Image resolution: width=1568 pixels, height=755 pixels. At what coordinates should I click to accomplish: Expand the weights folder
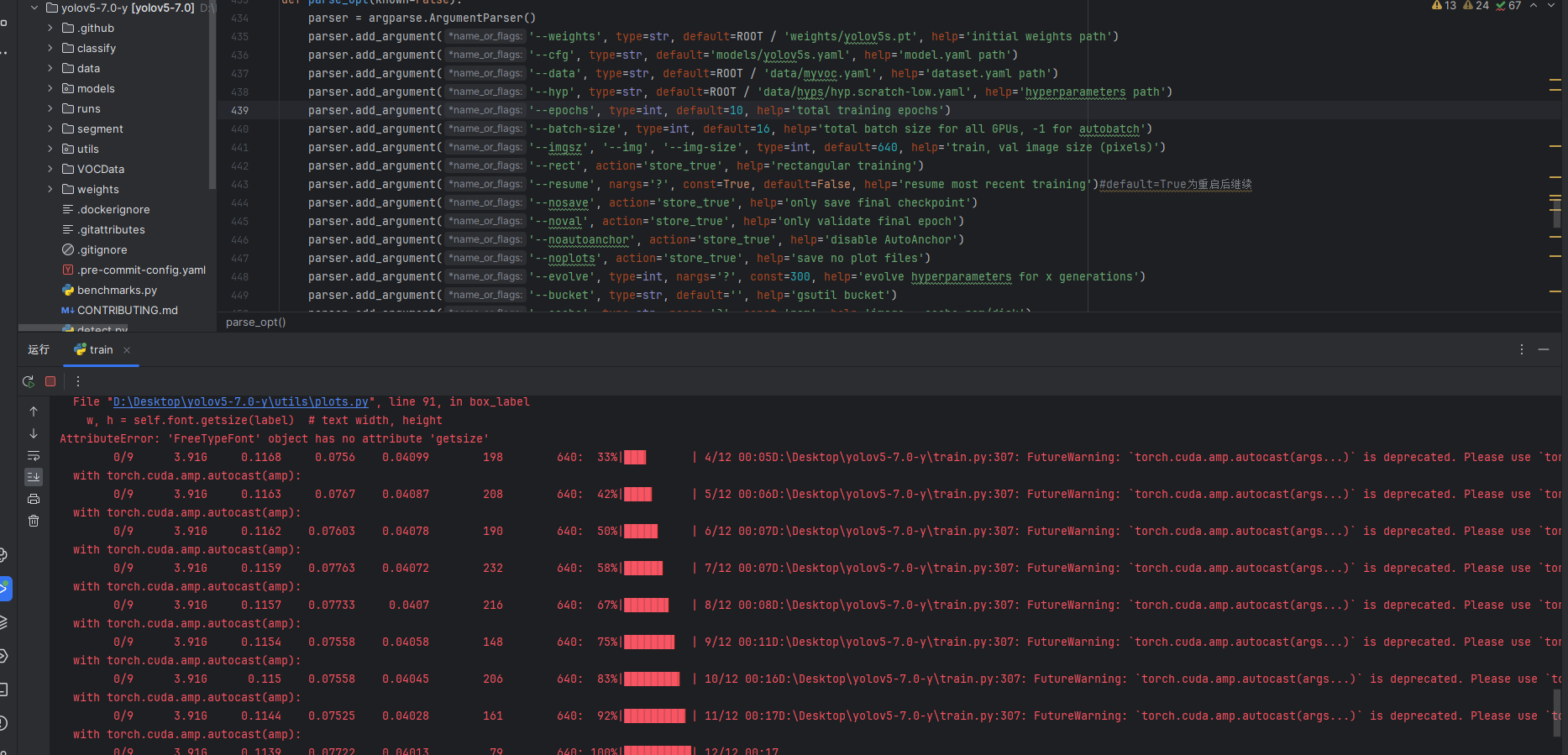coord(50,189)
